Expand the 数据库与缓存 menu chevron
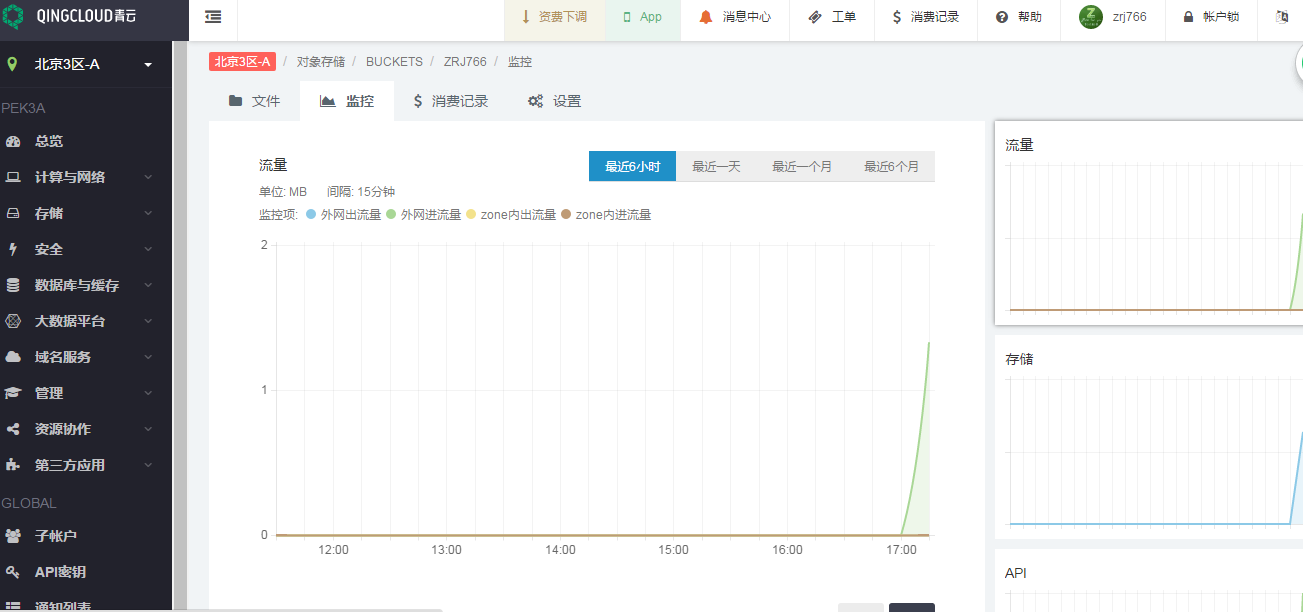Viewport: 1303px width, 612px height. (x=148, y=285)
